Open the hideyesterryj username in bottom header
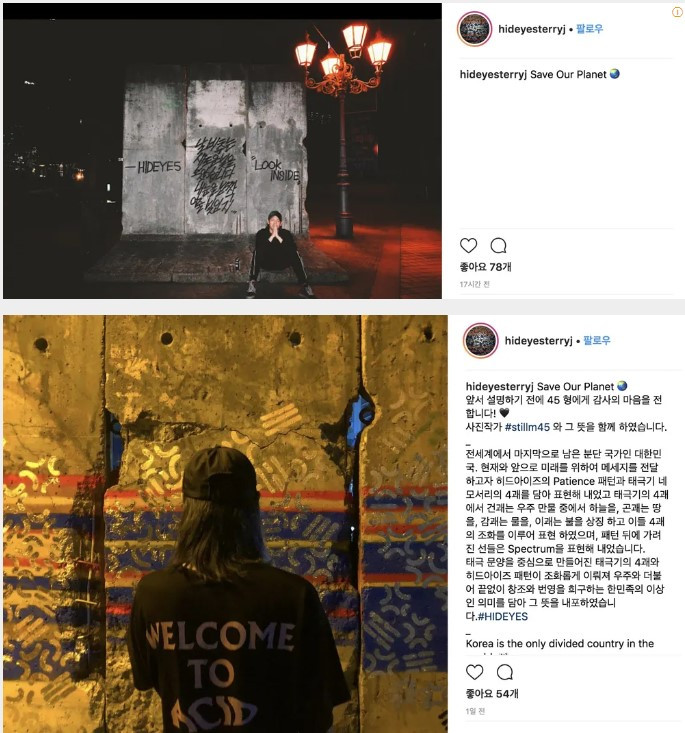This screenshot has height=733, width=685. [538, 340]
